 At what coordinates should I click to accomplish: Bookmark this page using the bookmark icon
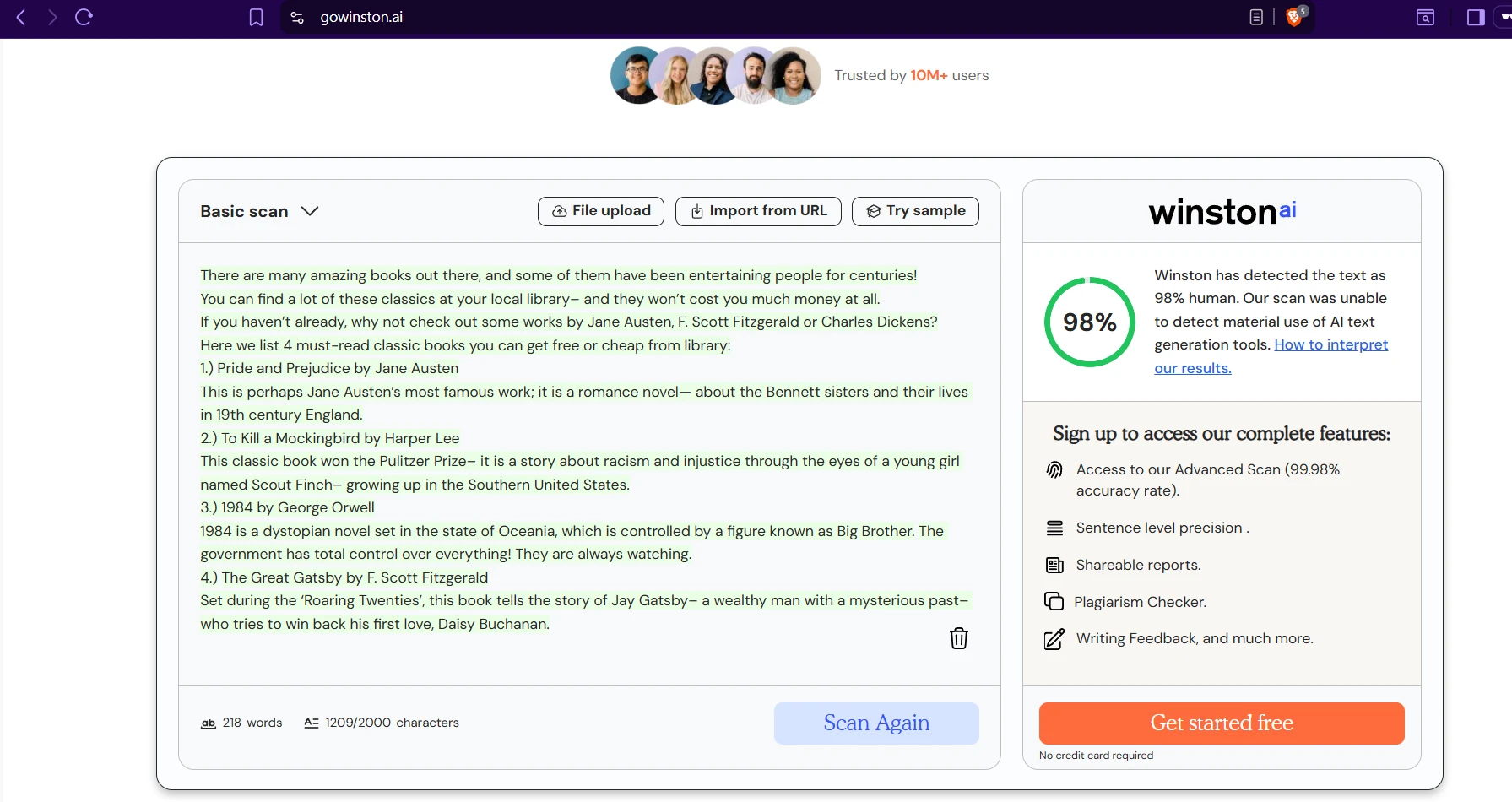click(x=256, y=17)
